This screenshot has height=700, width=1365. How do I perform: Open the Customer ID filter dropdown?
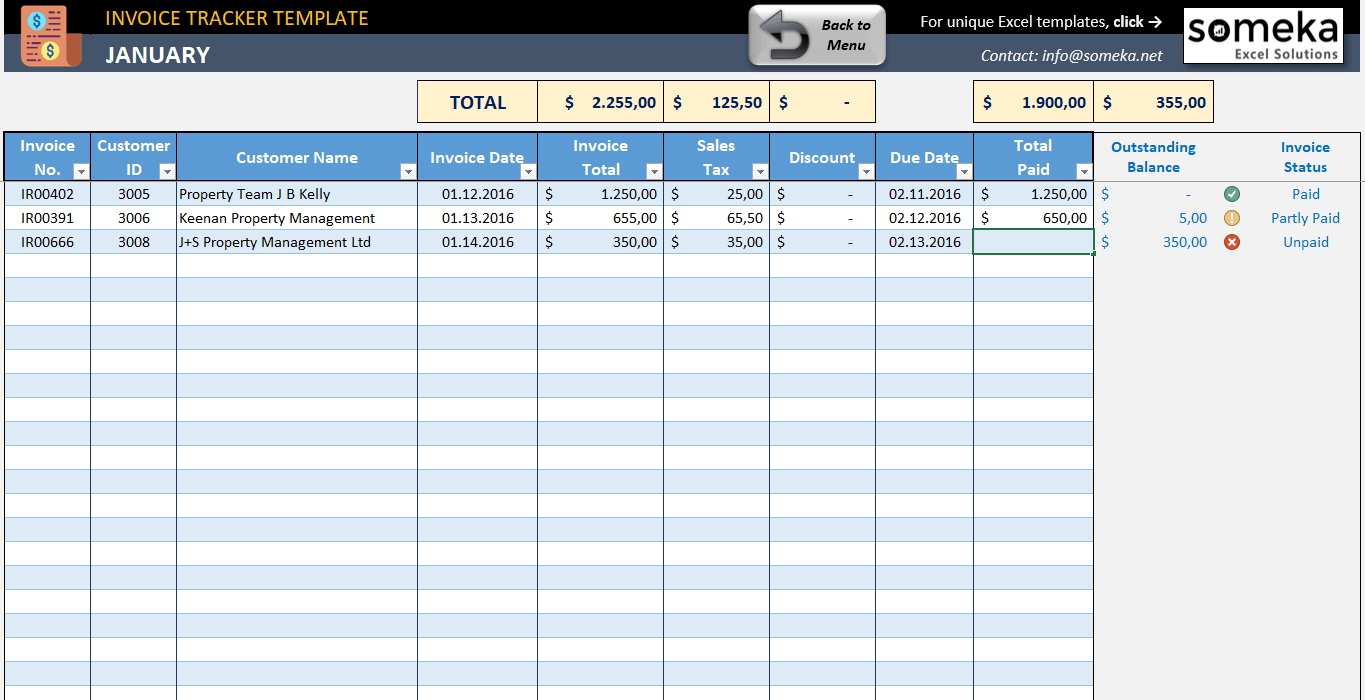pyautogui.click(x=169, y=171)
